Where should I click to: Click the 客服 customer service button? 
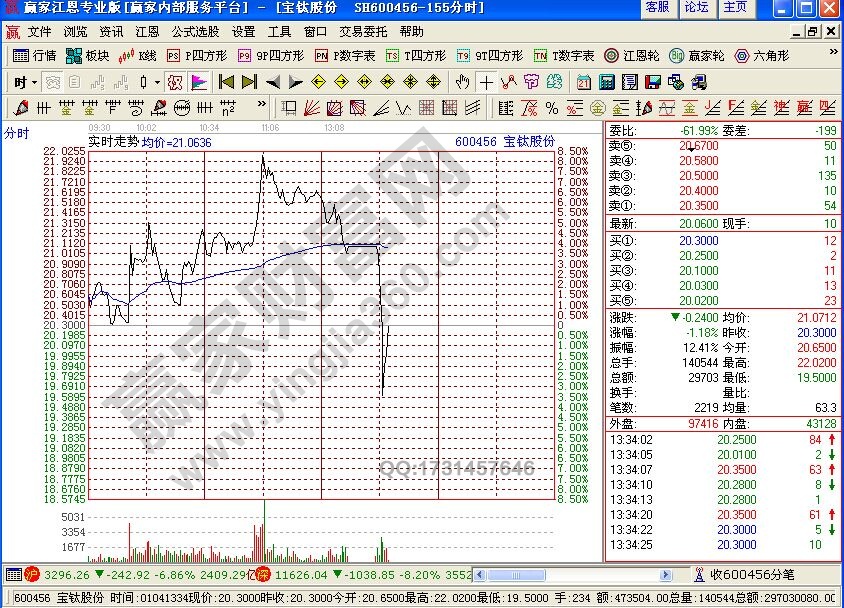[x=657, y=7]
